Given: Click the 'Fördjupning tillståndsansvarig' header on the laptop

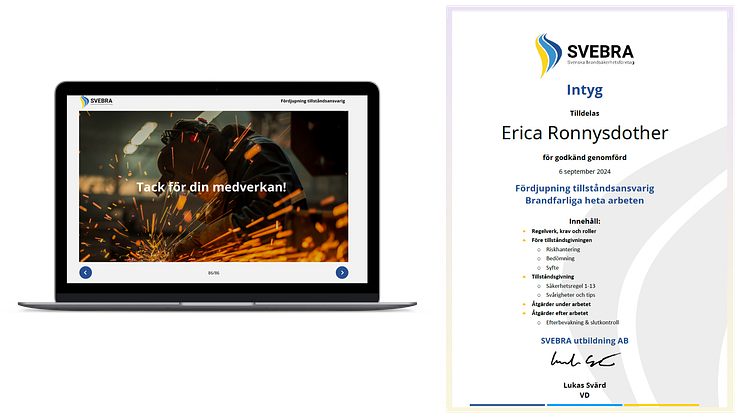Looking at the screenshot, I should (313, 101).
